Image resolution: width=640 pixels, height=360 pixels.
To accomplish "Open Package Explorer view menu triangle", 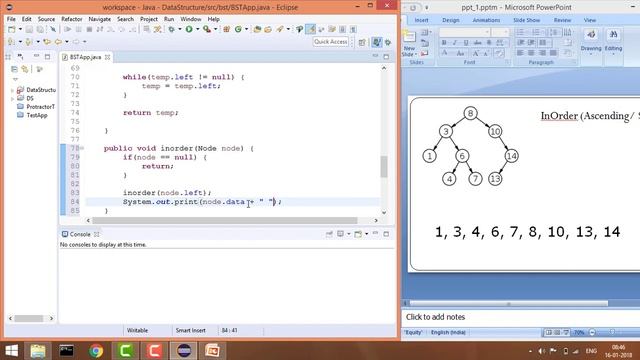I will click(16, 79).
